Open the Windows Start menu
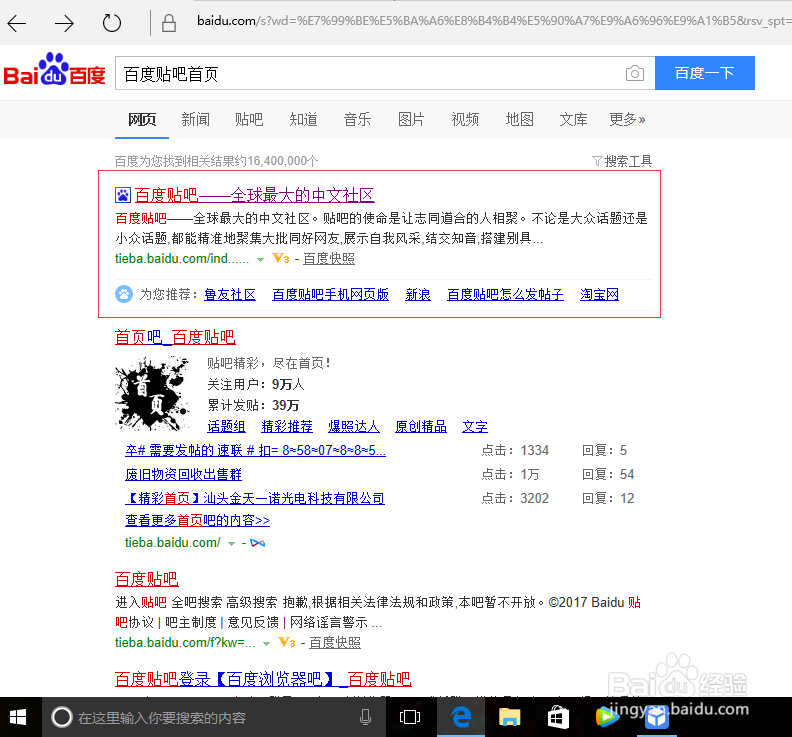This screenshot has height=737, width=792. 18,717
